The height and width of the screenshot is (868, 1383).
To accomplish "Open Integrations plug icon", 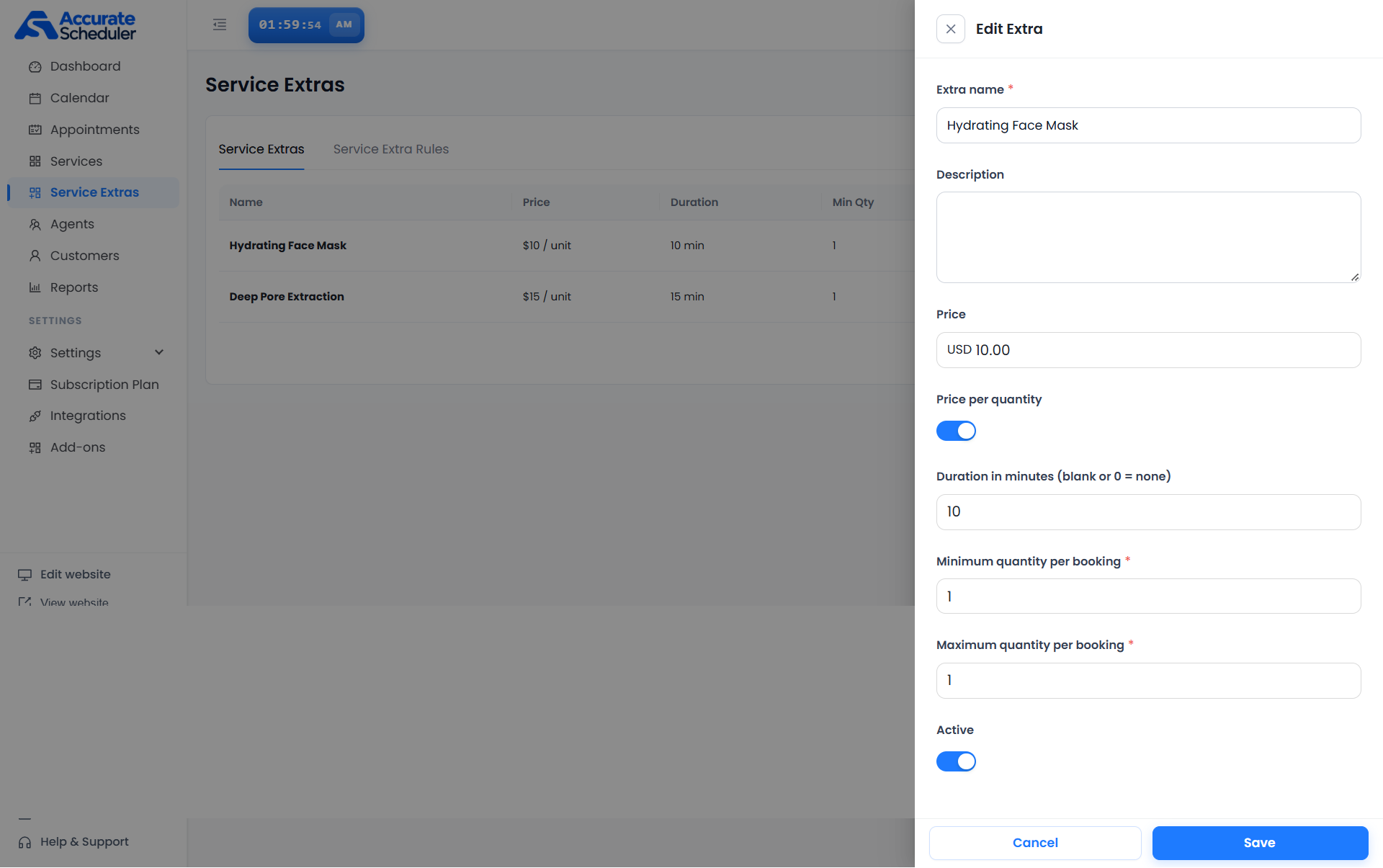I will click(35, 416).
